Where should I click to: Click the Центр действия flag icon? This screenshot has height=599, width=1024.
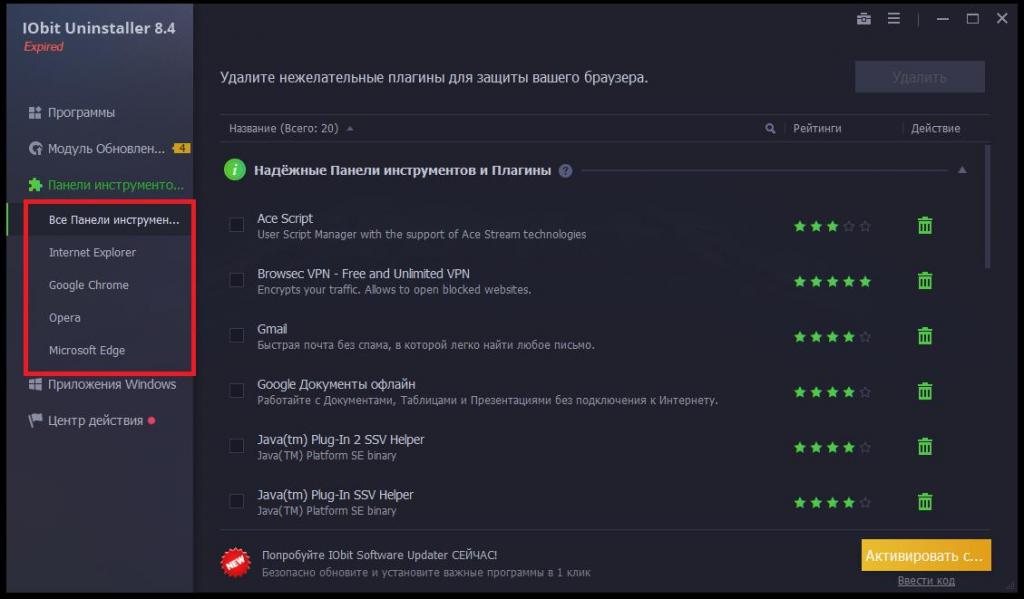35,420
